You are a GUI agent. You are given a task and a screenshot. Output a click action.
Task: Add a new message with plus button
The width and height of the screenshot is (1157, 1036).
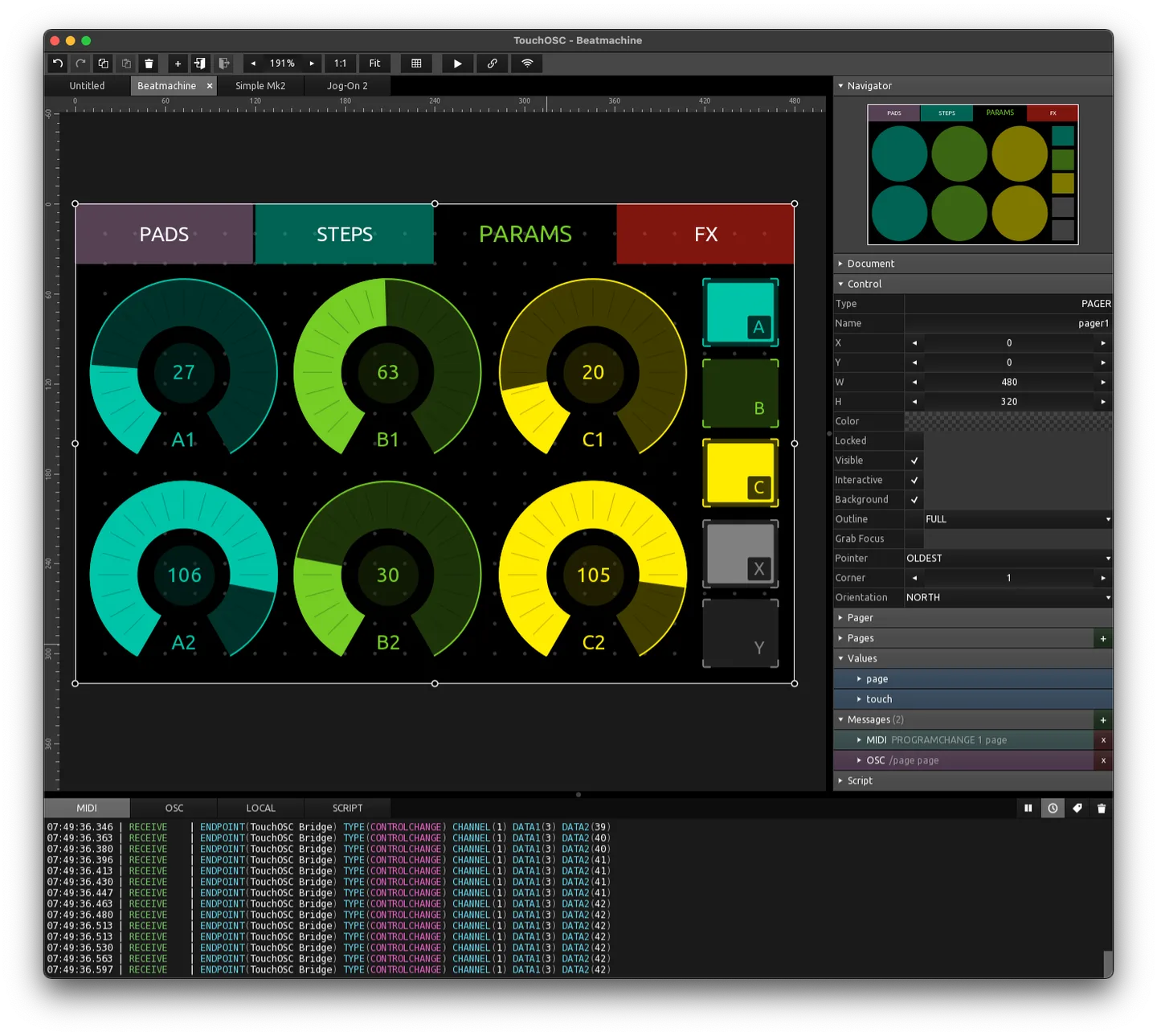click(1103, 720)
